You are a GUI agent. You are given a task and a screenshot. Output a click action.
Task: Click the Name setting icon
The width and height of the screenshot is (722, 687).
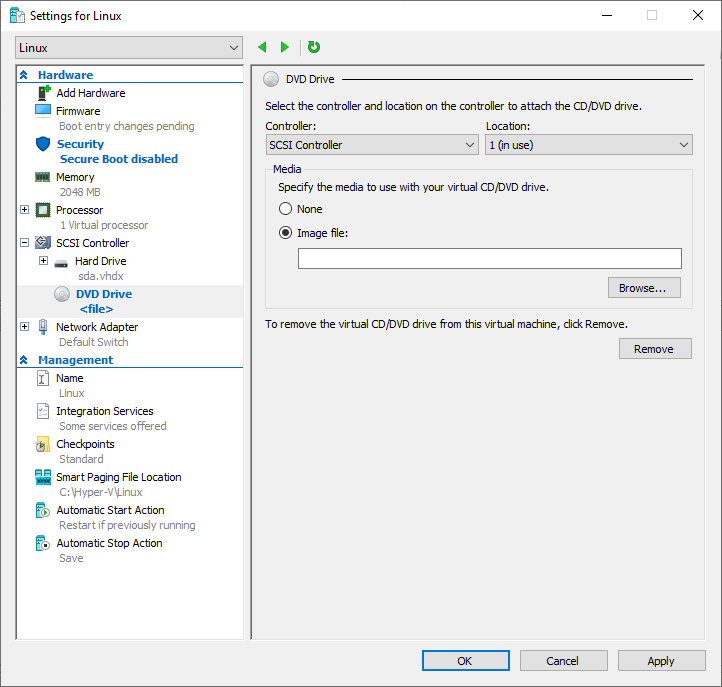43,378
